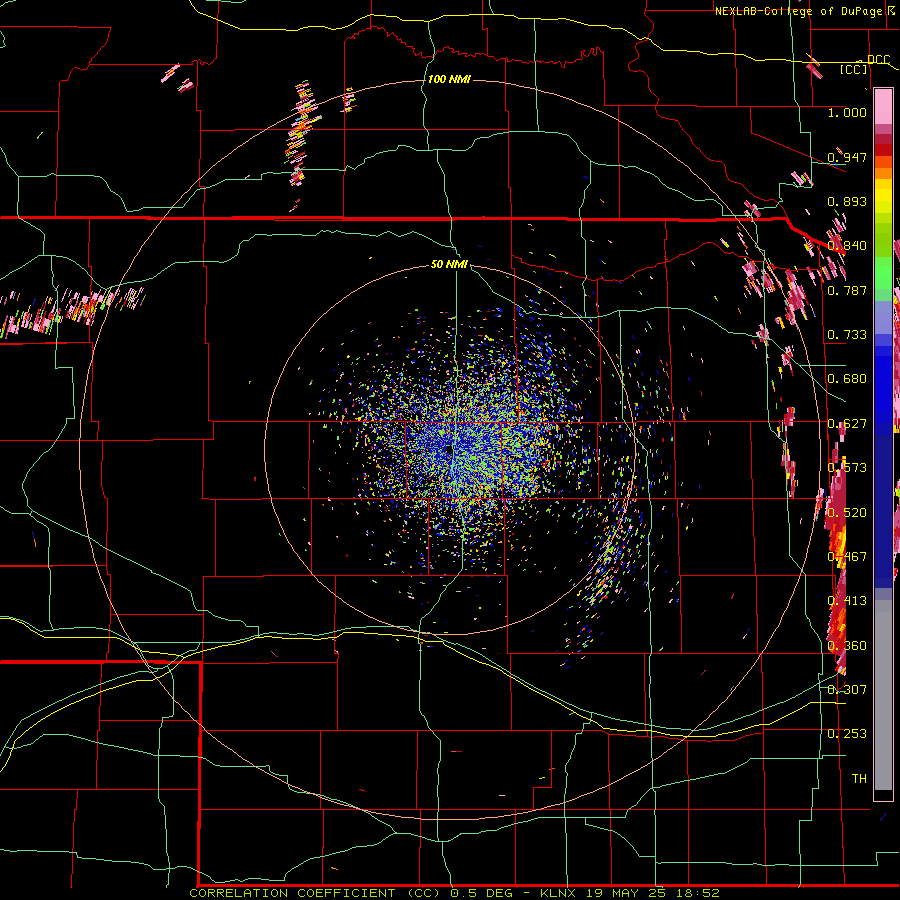Image resolution: width=900 pixels, height=900 pixels.
Task: Click the 0.680 legend value
Action: pos(847,379)
